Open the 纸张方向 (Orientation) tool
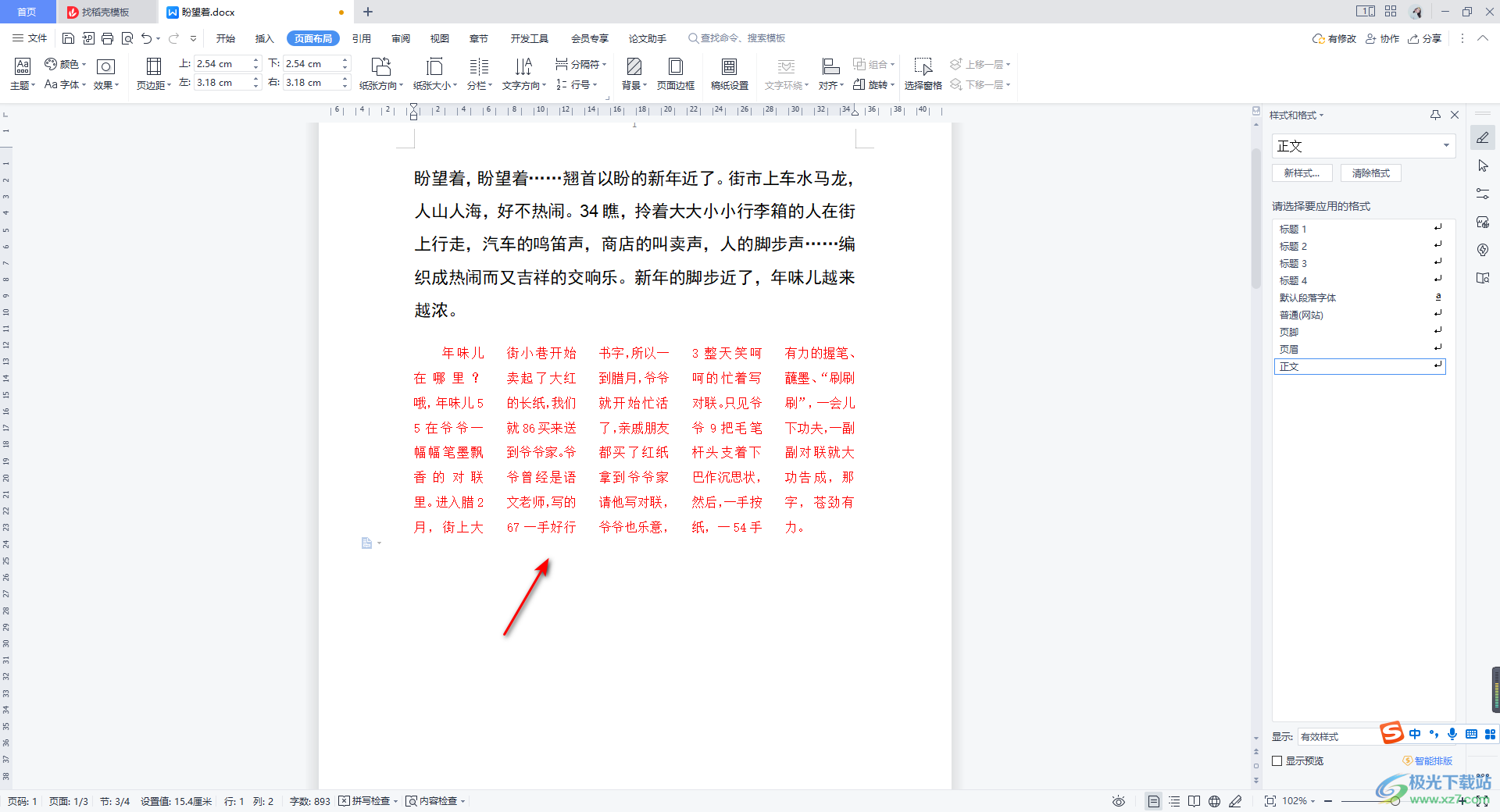Screen dimensions: 1500x812 (x=380, y=74)
